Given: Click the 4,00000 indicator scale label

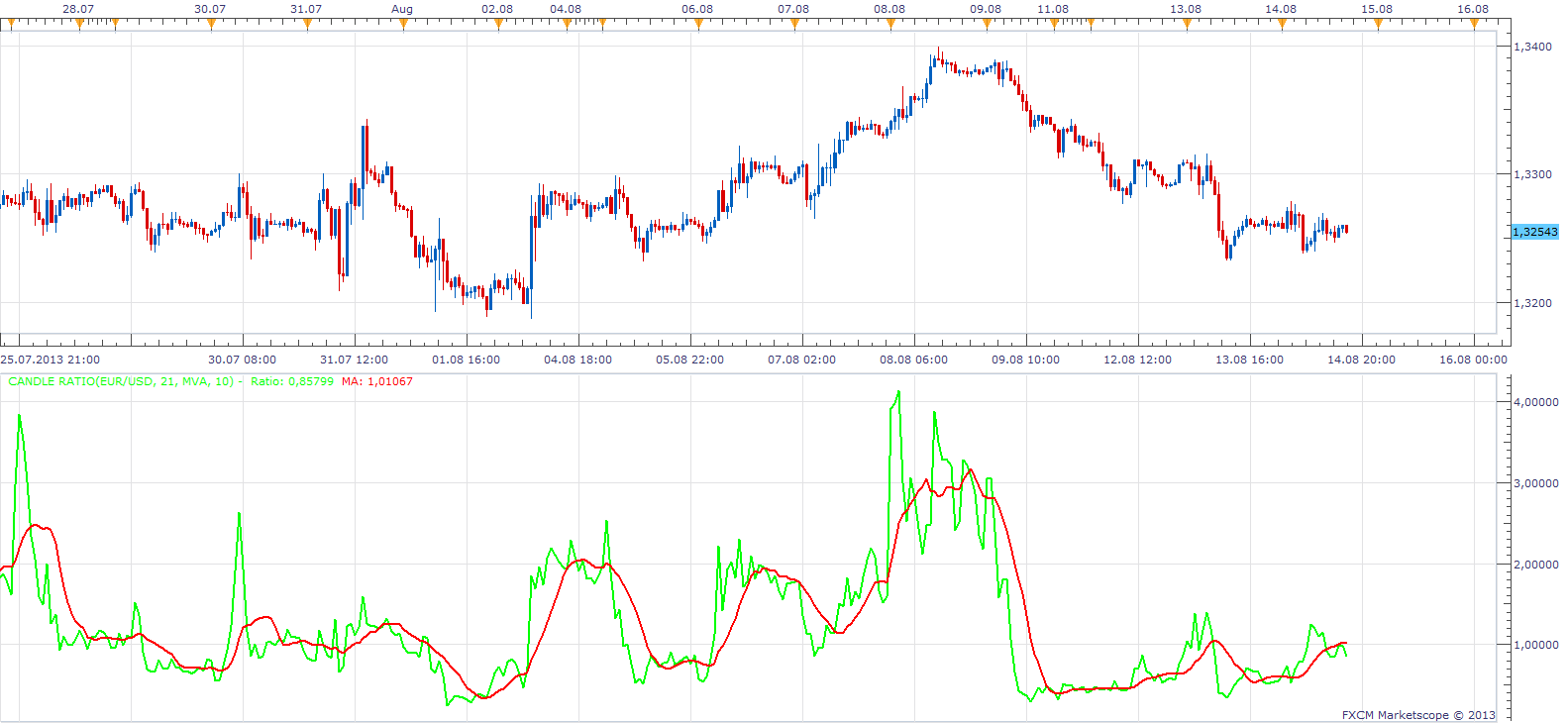Looking at the screenshot, I should click(x=1536, y=402).
